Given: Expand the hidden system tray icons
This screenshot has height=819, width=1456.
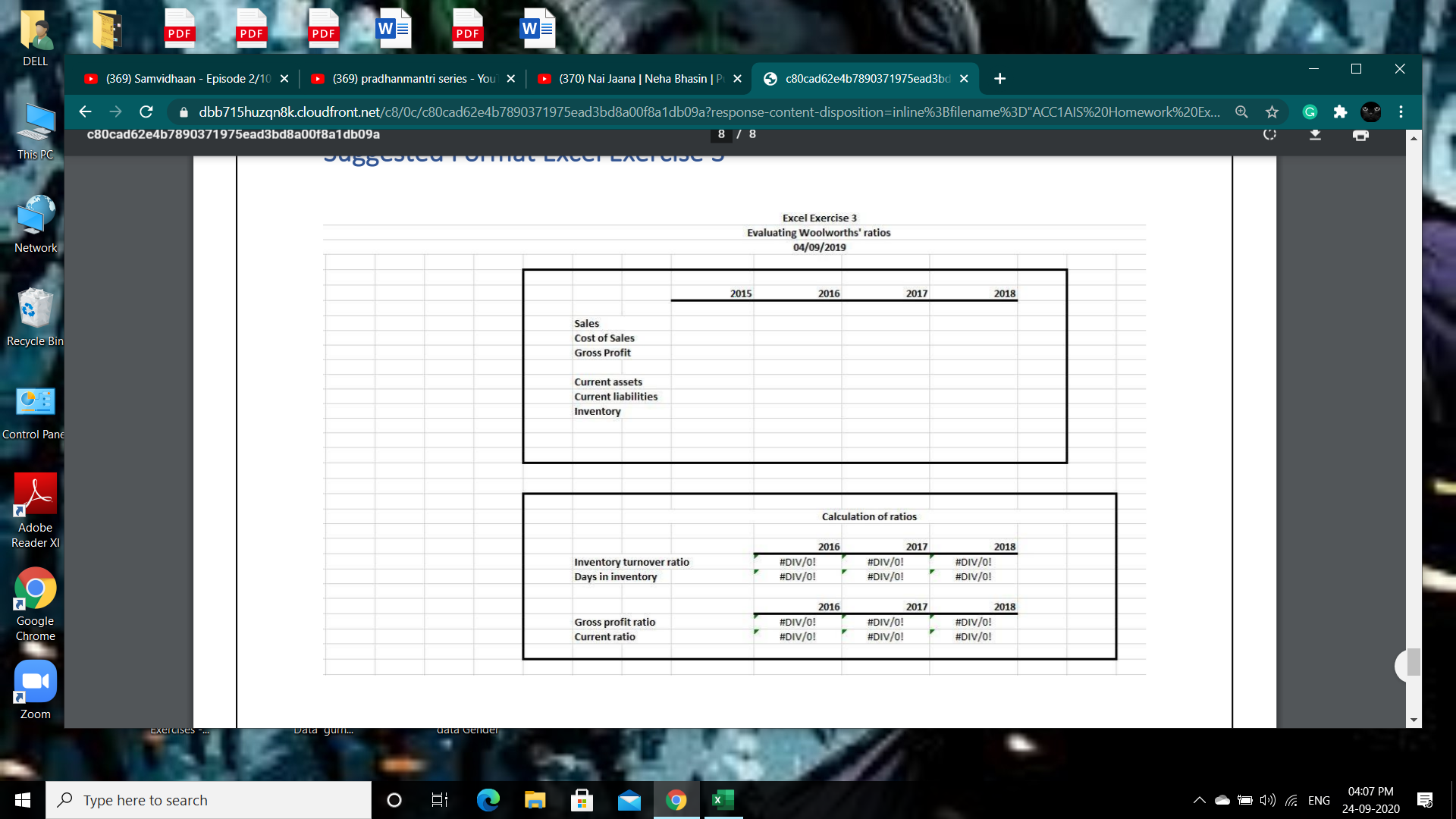Looking at the screenshot, I should pos(1200,799).
